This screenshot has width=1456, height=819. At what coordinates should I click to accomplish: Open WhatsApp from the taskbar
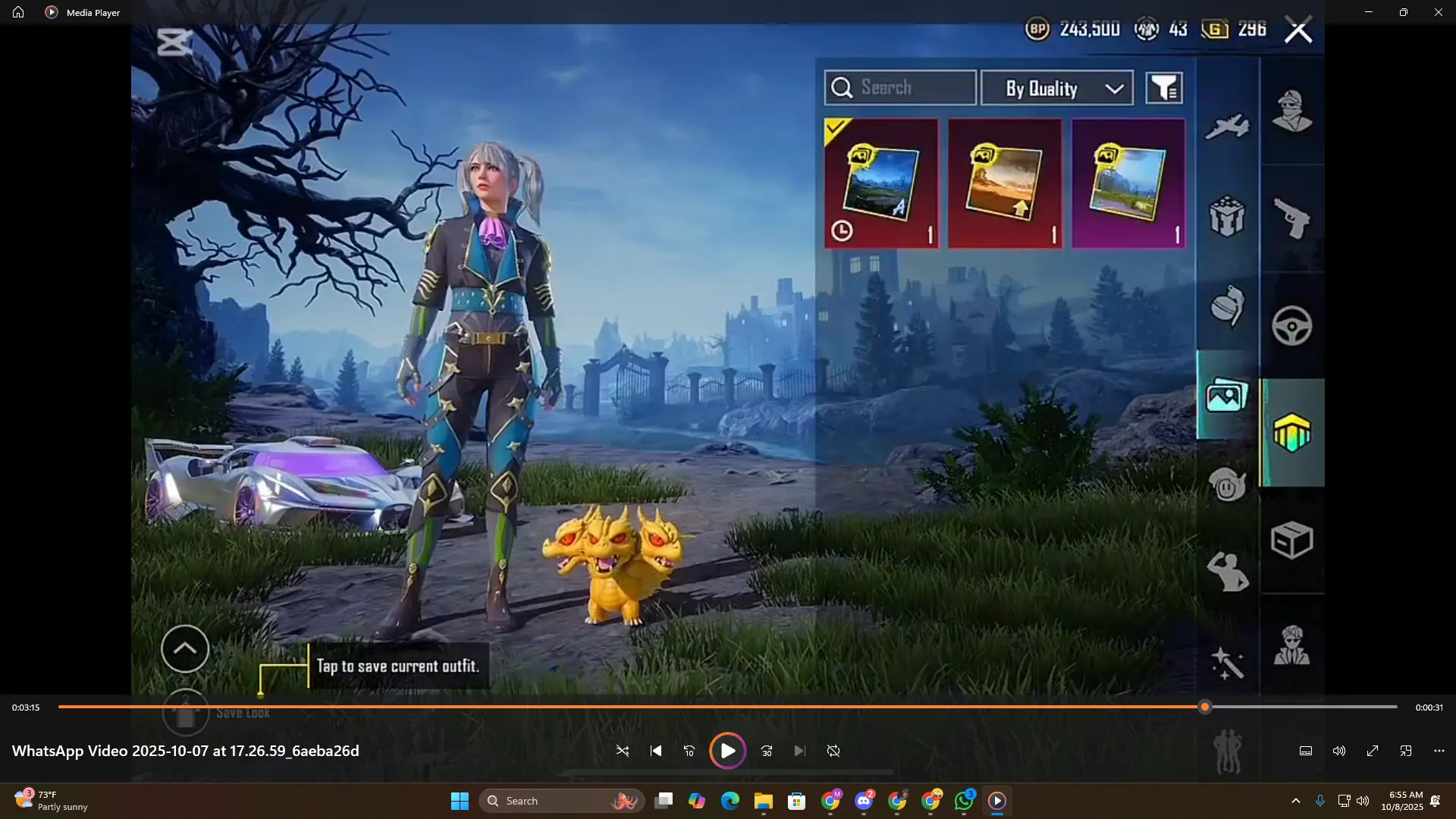coord(964,801)
